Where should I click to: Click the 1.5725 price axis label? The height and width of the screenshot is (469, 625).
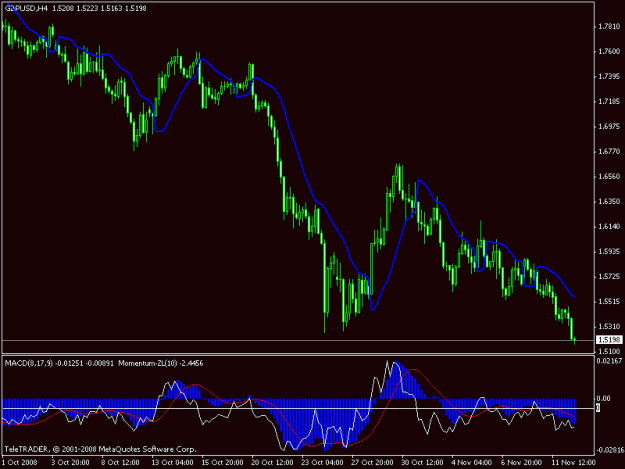(609, 277)
